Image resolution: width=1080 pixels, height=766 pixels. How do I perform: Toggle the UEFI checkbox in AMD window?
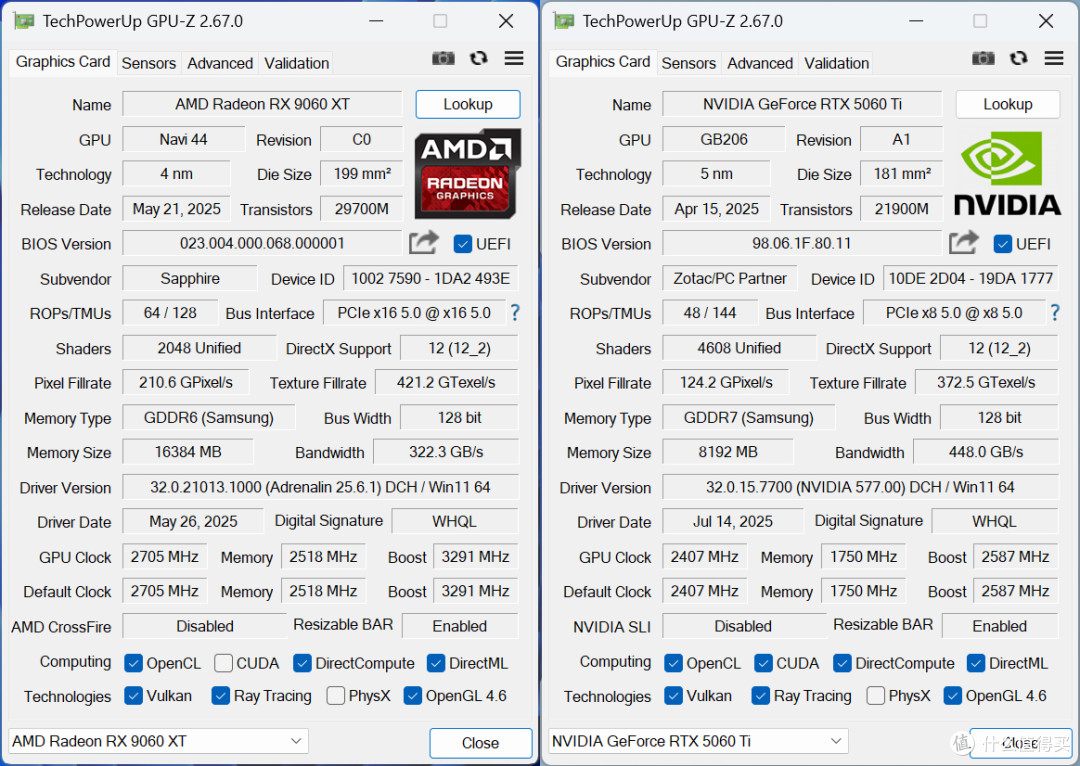(463, 244)
